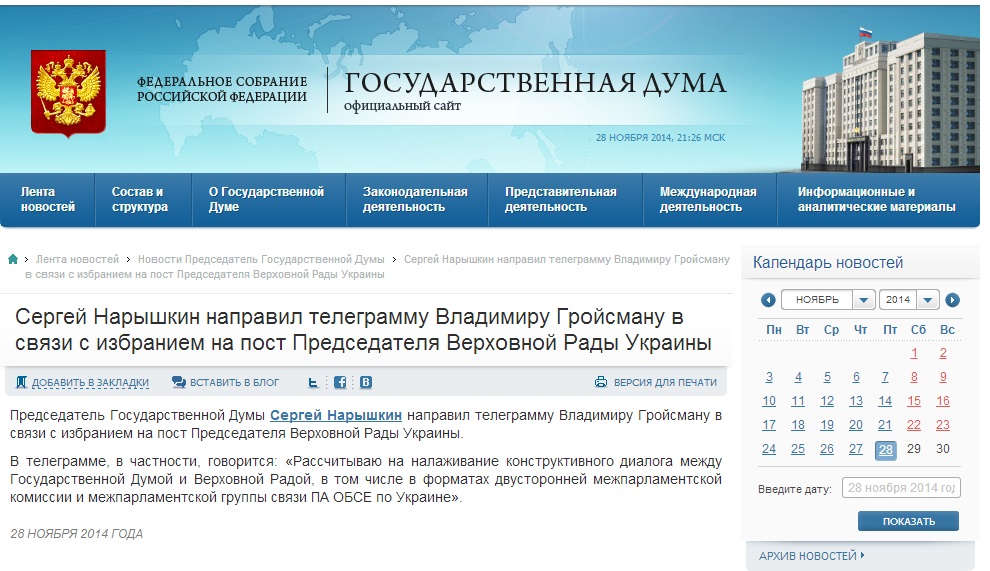Click the bookmark icon beside Добавить в закладки
The width and height of the screenshot is (990, 571).
(x=21, y=382)
